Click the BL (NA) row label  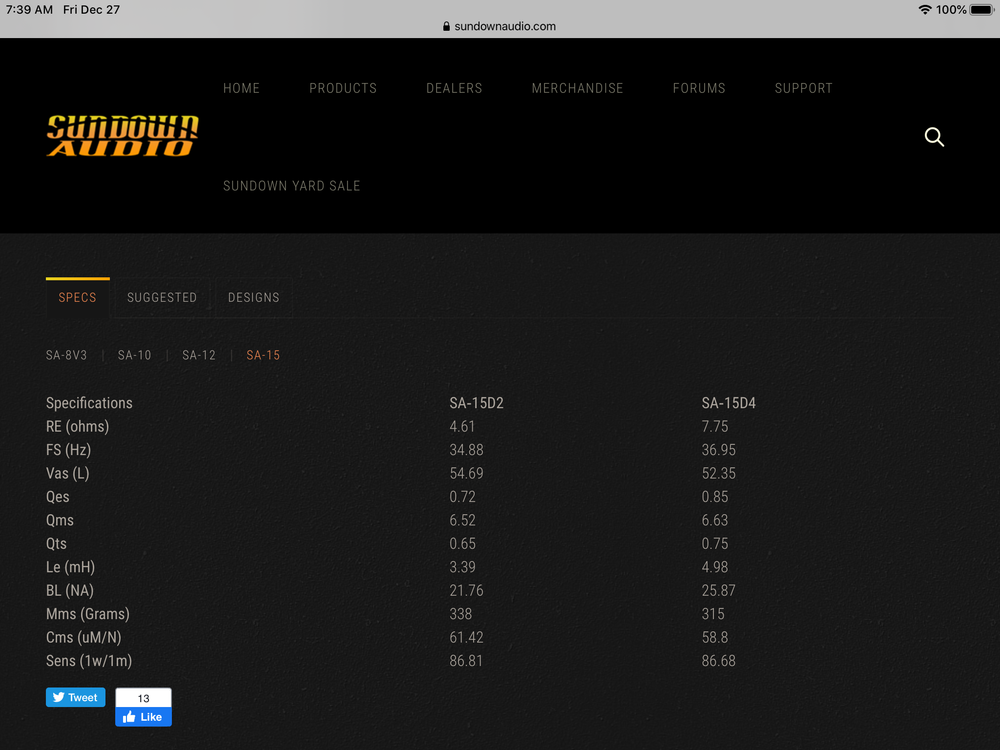(70, 591)
